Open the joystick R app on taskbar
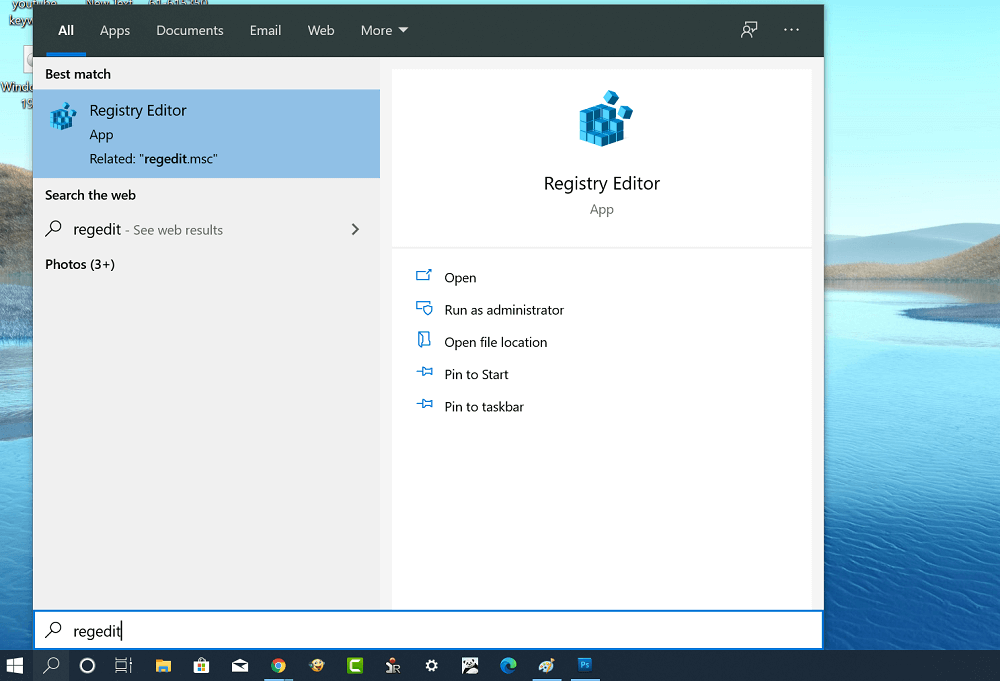The width and height of the screenshot is (1000, 681). point(393,666)
